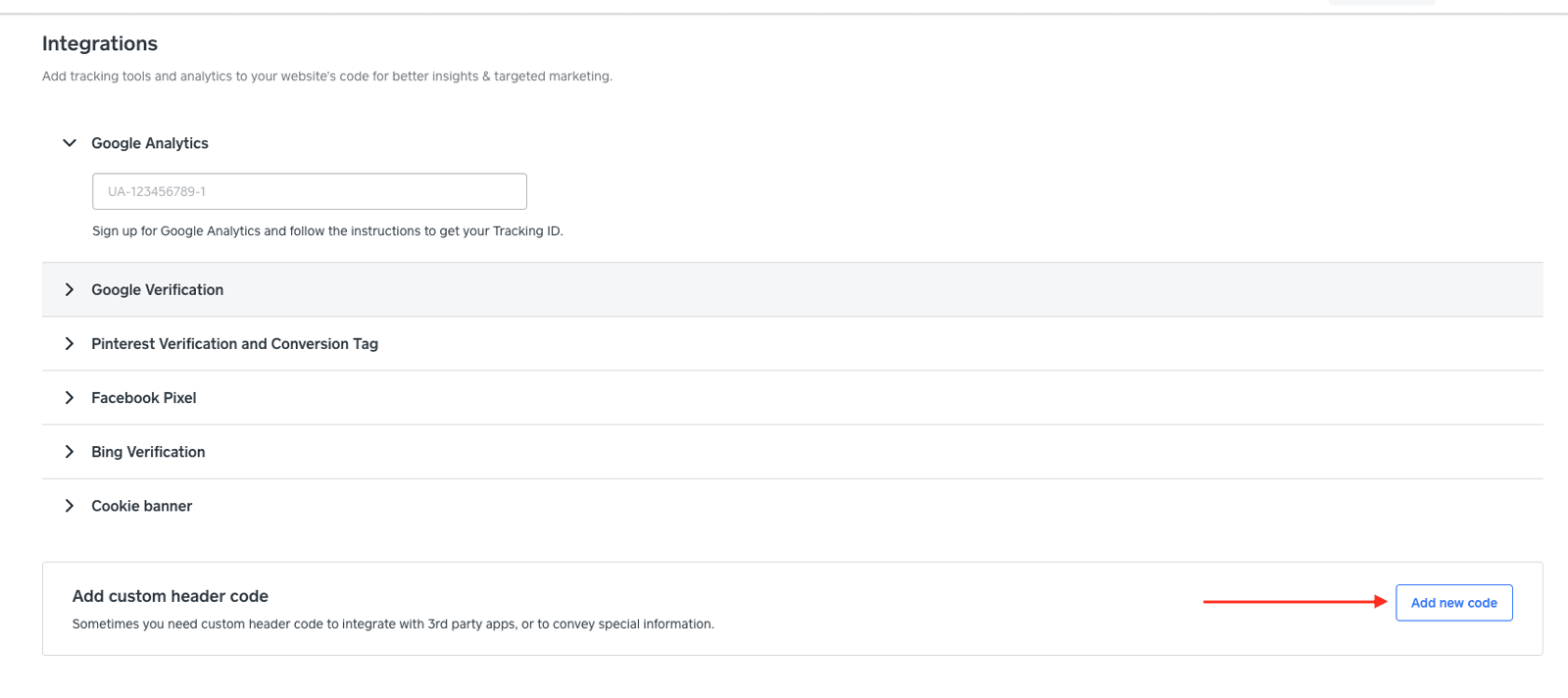Click the red arrow pointing to Add new code
Screen dimensions: 1568x698
1296,602
